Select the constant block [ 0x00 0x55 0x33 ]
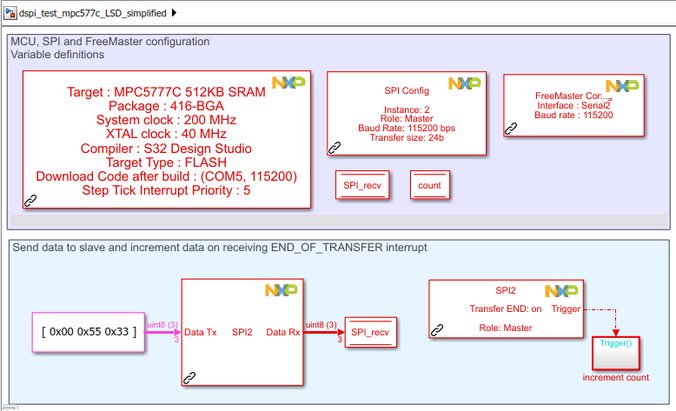 pos(88,332)
